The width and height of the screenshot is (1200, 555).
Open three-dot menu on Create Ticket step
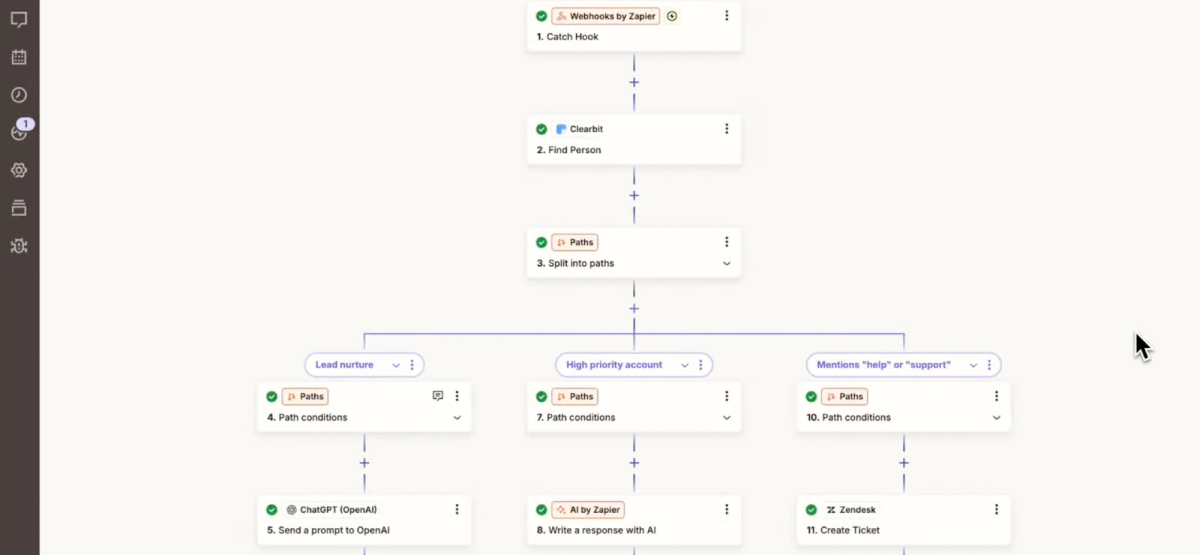point(997,509)
